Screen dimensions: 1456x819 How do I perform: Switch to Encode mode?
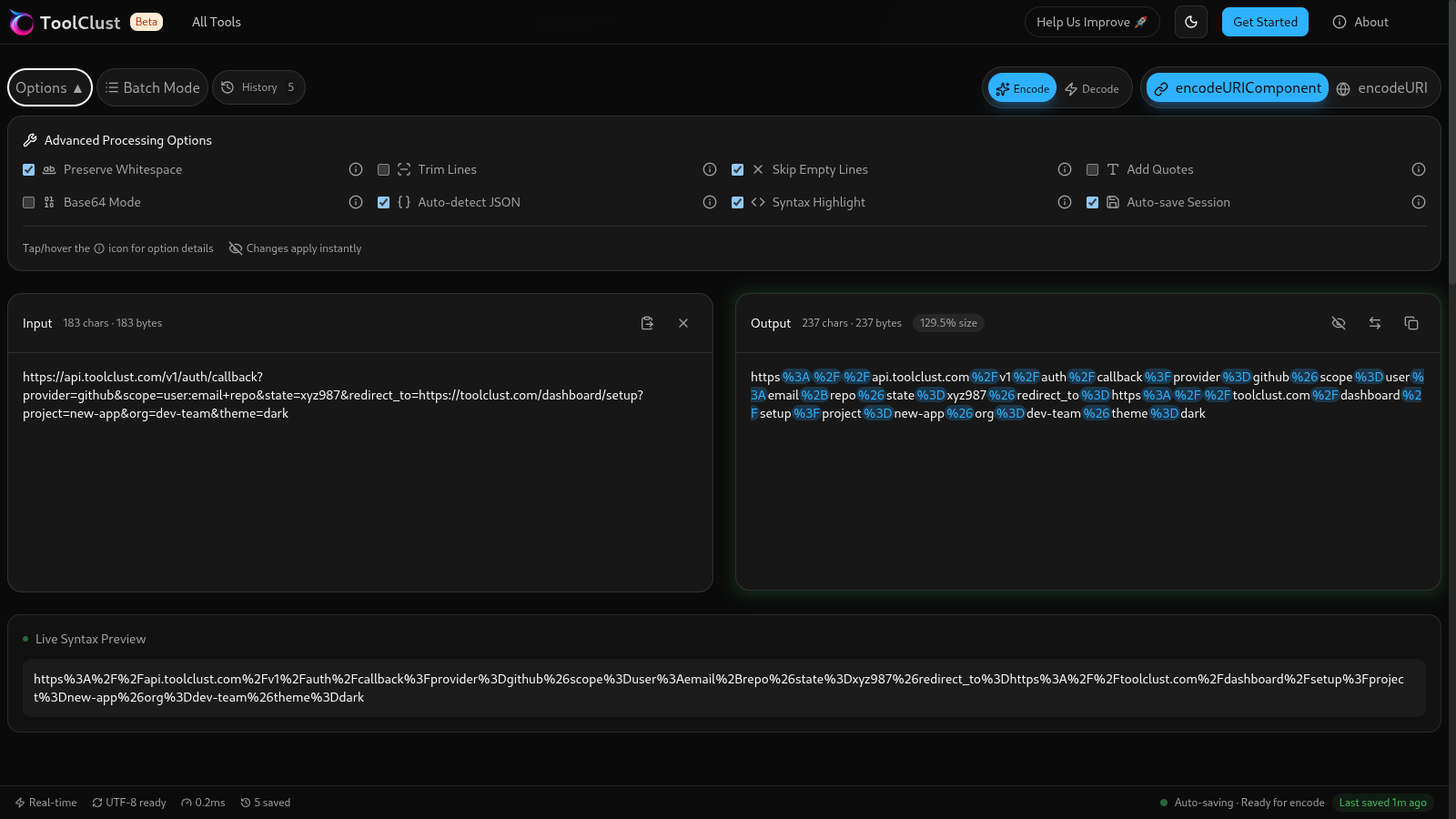tap(1023, 88)
